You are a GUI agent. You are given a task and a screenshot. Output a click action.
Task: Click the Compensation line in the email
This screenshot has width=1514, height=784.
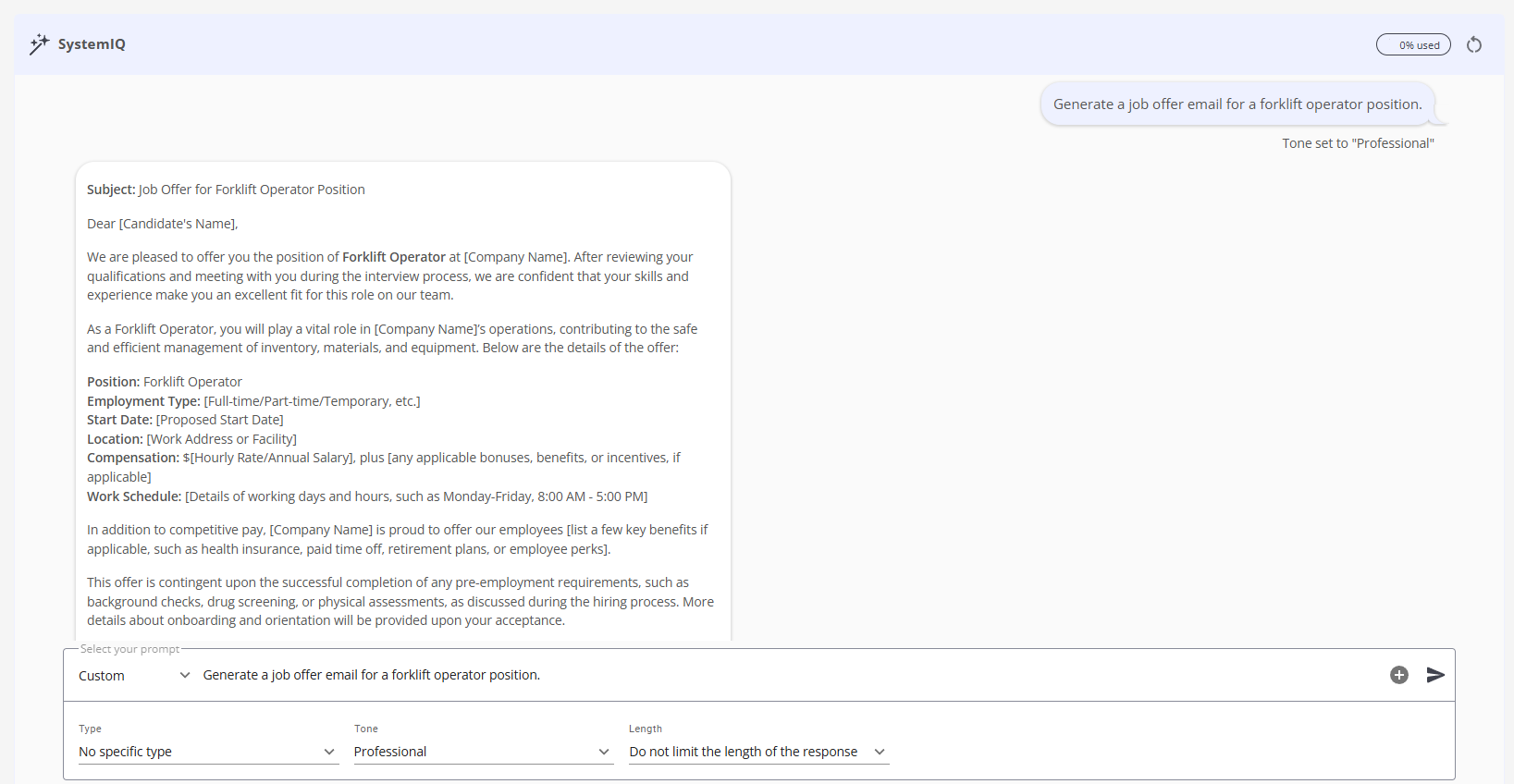[384, 467]
